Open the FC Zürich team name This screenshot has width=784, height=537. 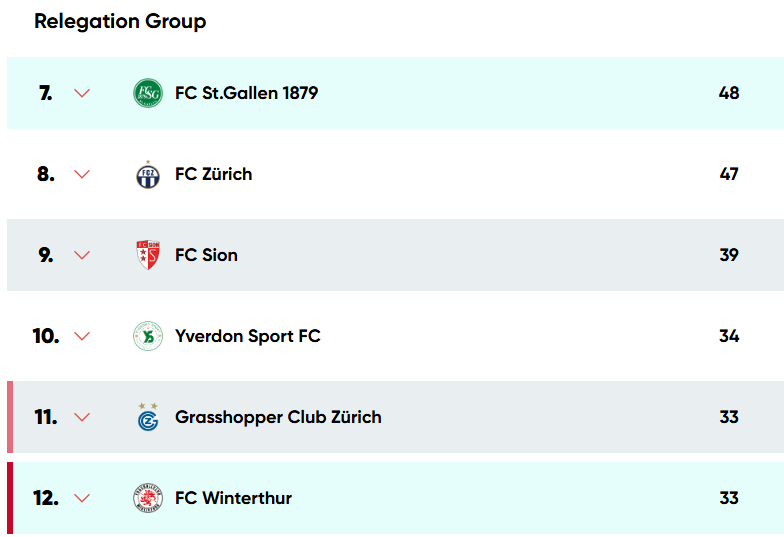tap(213, 174)
